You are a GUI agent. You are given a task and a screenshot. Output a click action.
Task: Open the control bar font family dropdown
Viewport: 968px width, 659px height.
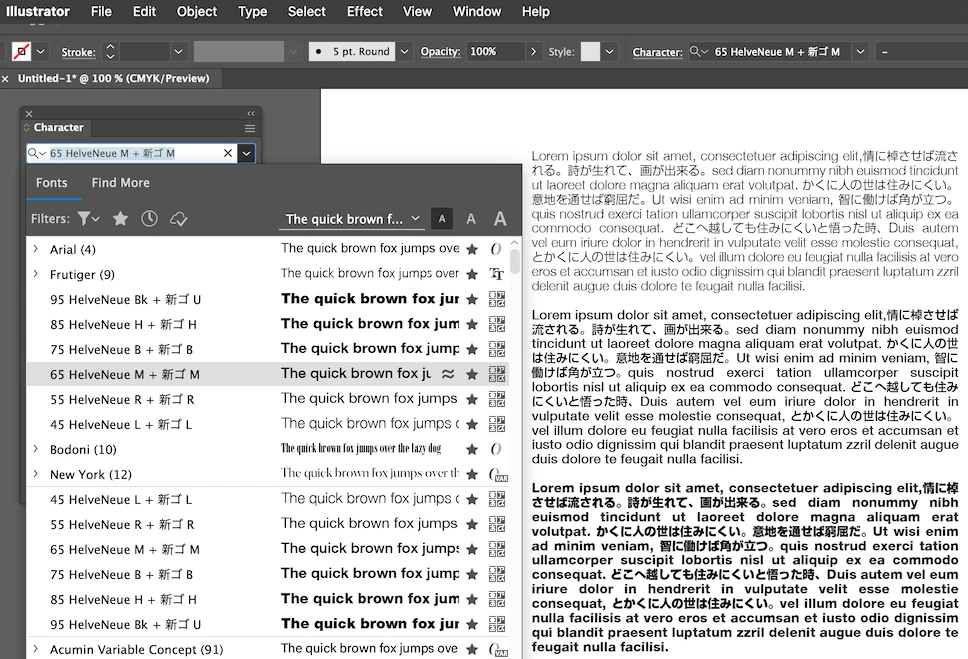(860, 52)
